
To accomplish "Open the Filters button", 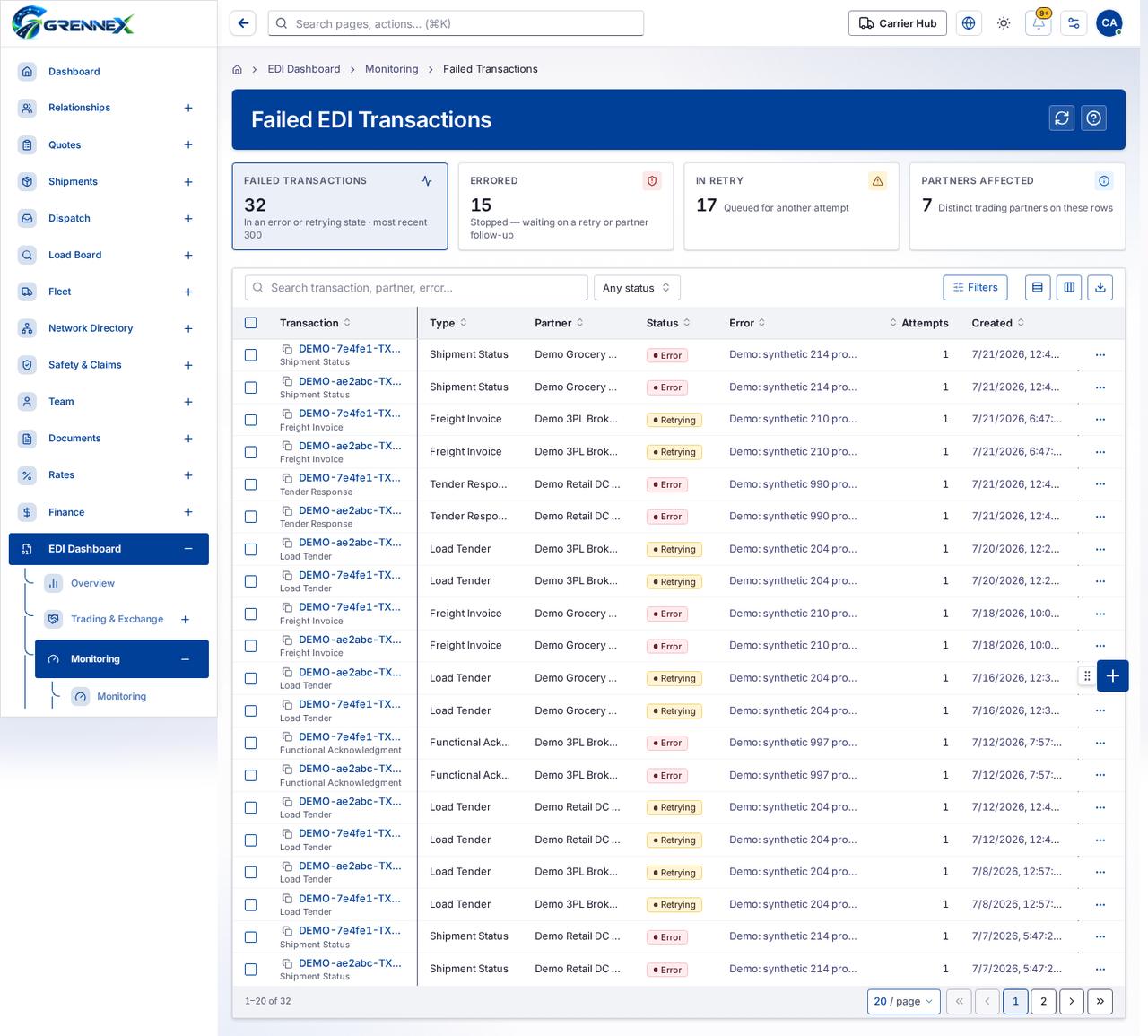I will 975,287.
